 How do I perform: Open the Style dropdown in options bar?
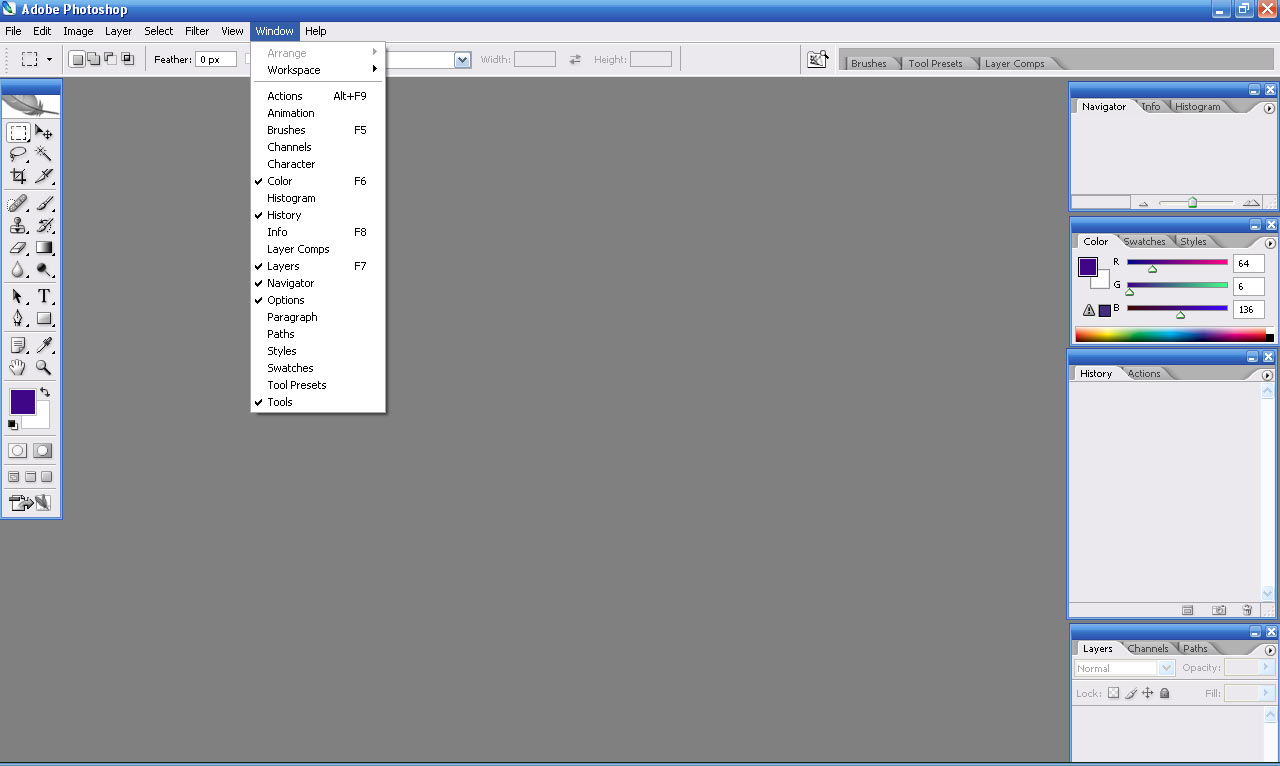click(x=462, y=60)
